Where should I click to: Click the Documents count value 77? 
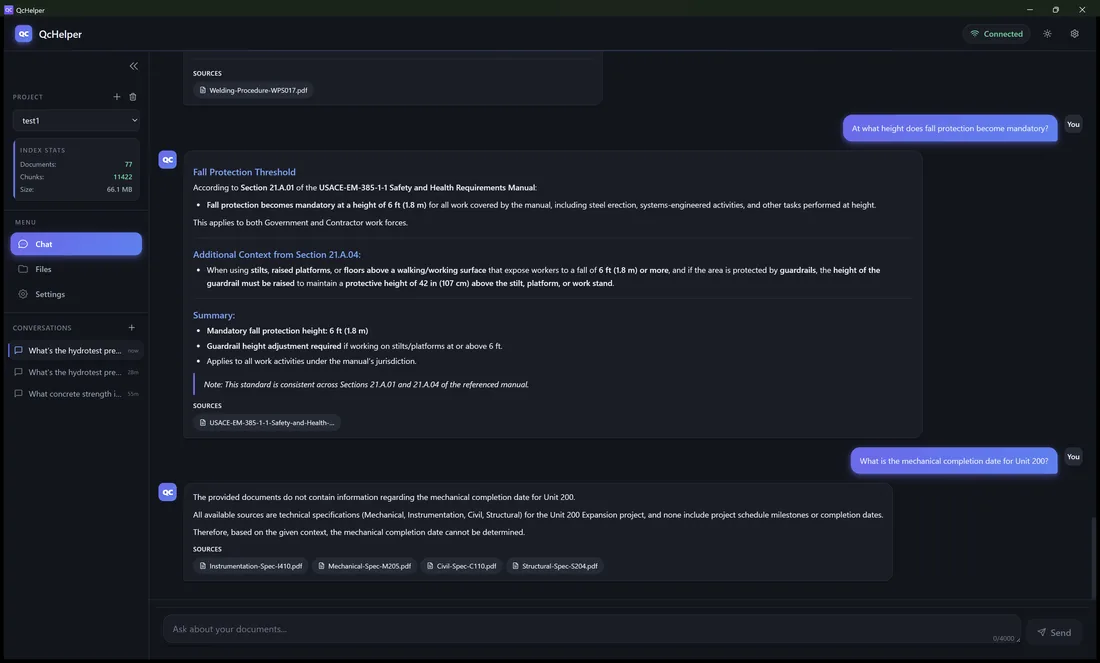(128, 164)
